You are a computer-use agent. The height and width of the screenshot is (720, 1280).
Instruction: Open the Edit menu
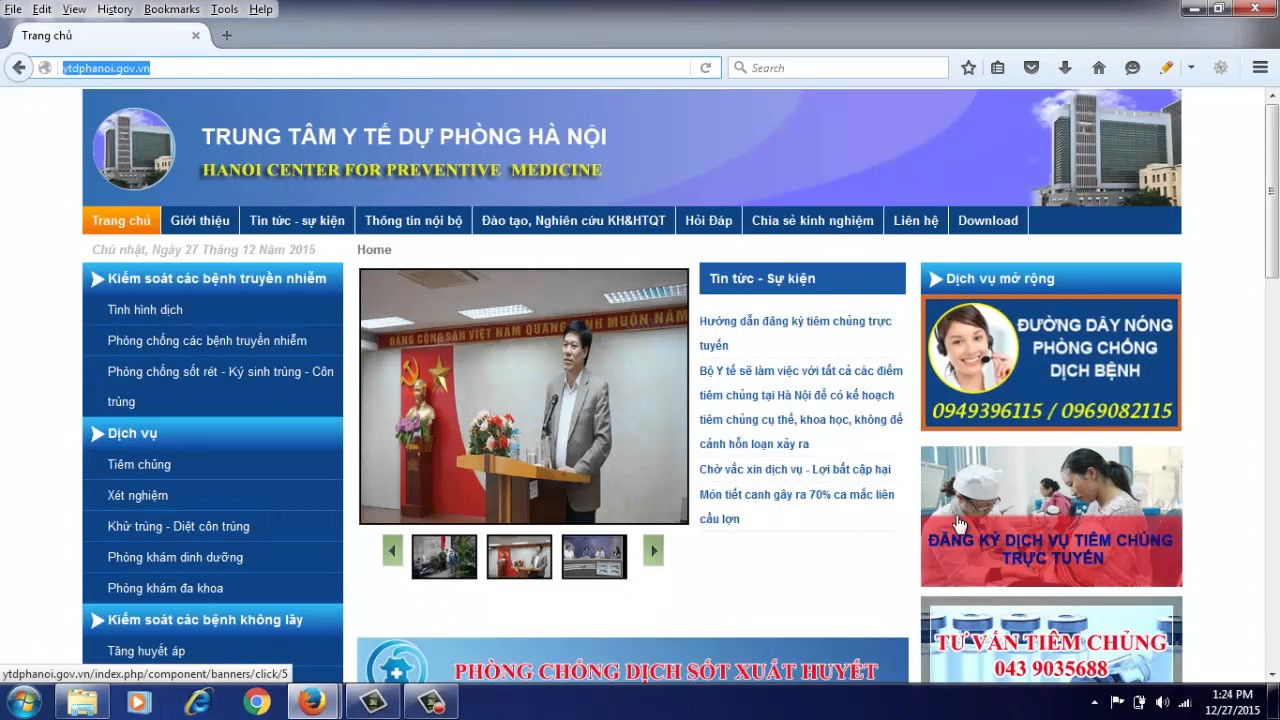pyautogui.click(x=42, y=9)
